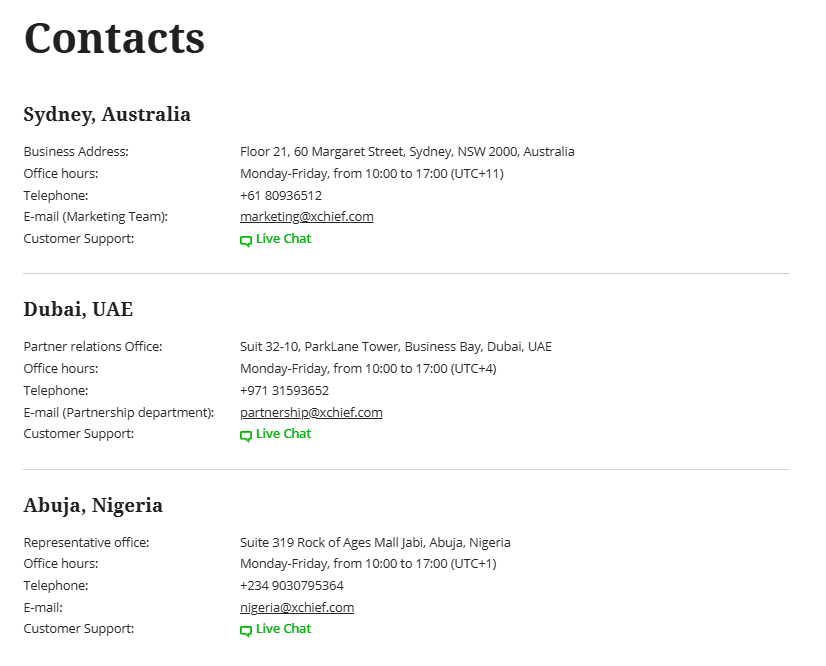Start Live Chat for Dubai office
Image resolution: width=826 pixels, height=666 pixels.
click(283, 434)
